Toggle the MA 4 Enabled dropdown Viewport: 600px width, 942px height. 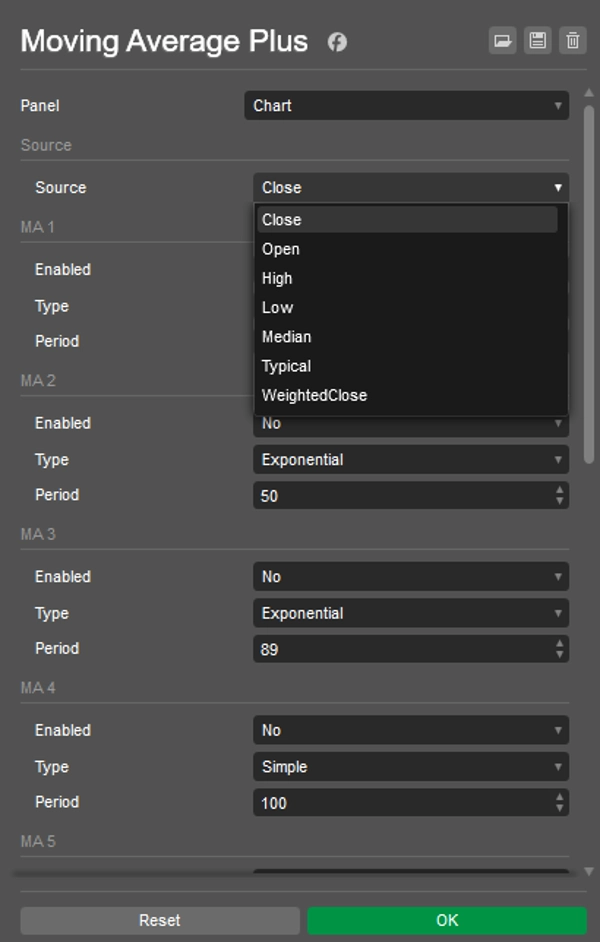click(x=410, y=731)
